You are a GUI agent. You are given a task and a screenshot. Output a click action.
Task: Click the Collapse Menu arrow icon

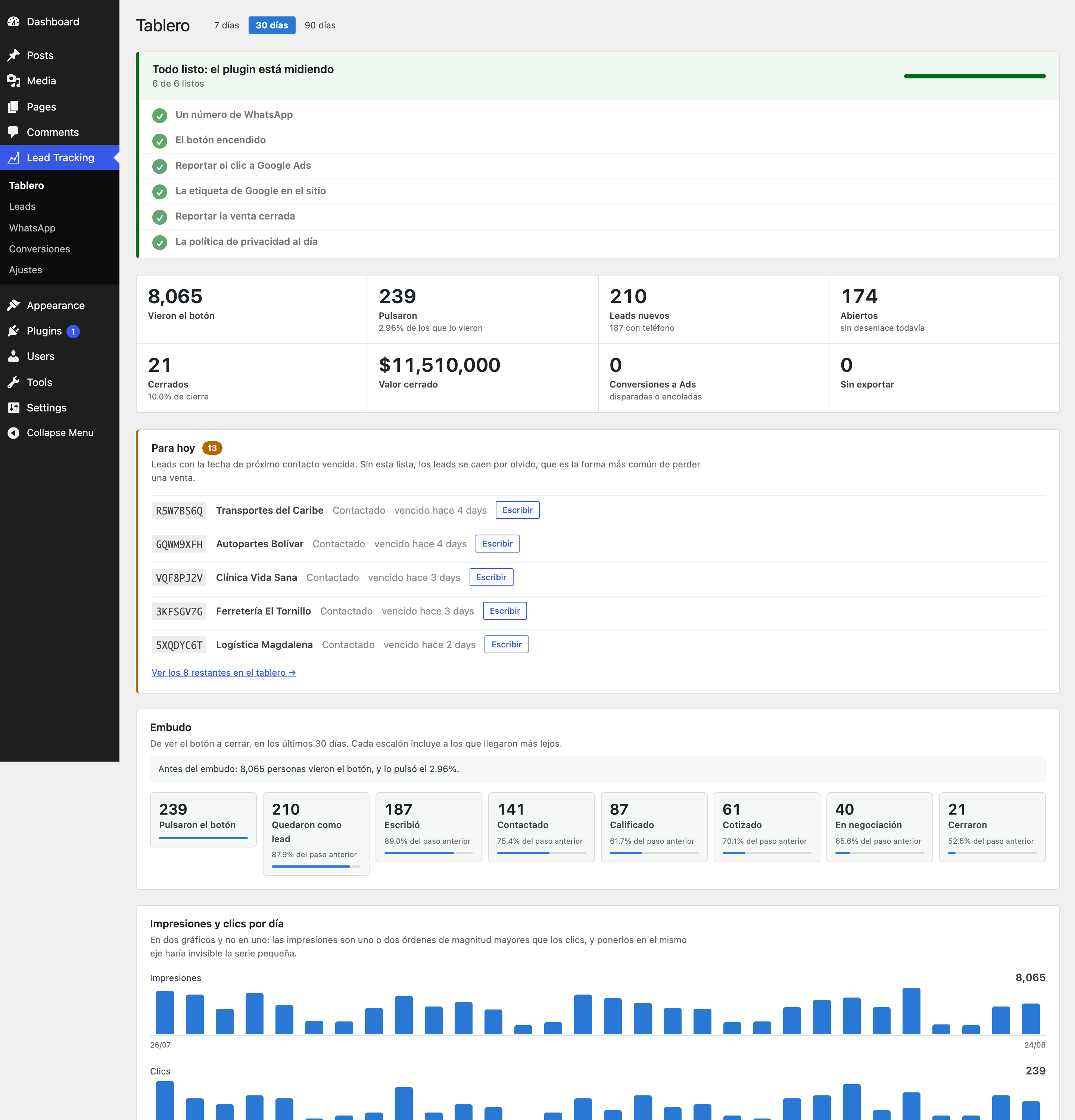coord(14,433)
